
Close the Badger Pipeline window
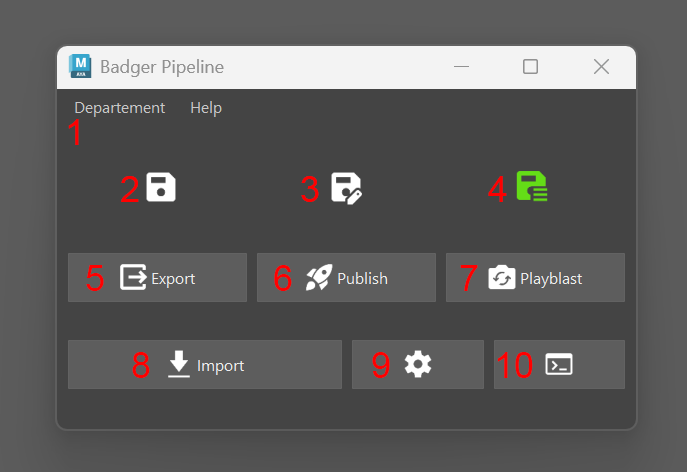coord(601,67)
